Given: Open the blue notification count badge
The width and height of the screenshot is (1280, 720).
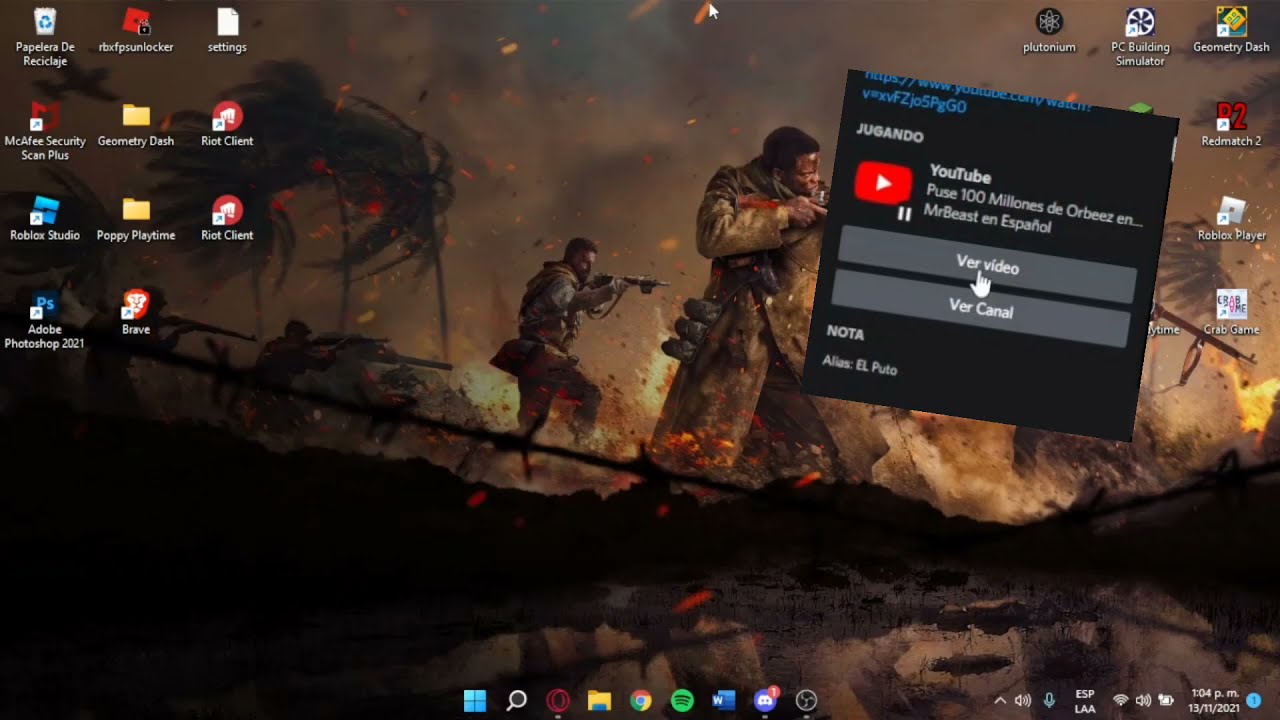Looking at the screenshot, I should click(1254, 701).
